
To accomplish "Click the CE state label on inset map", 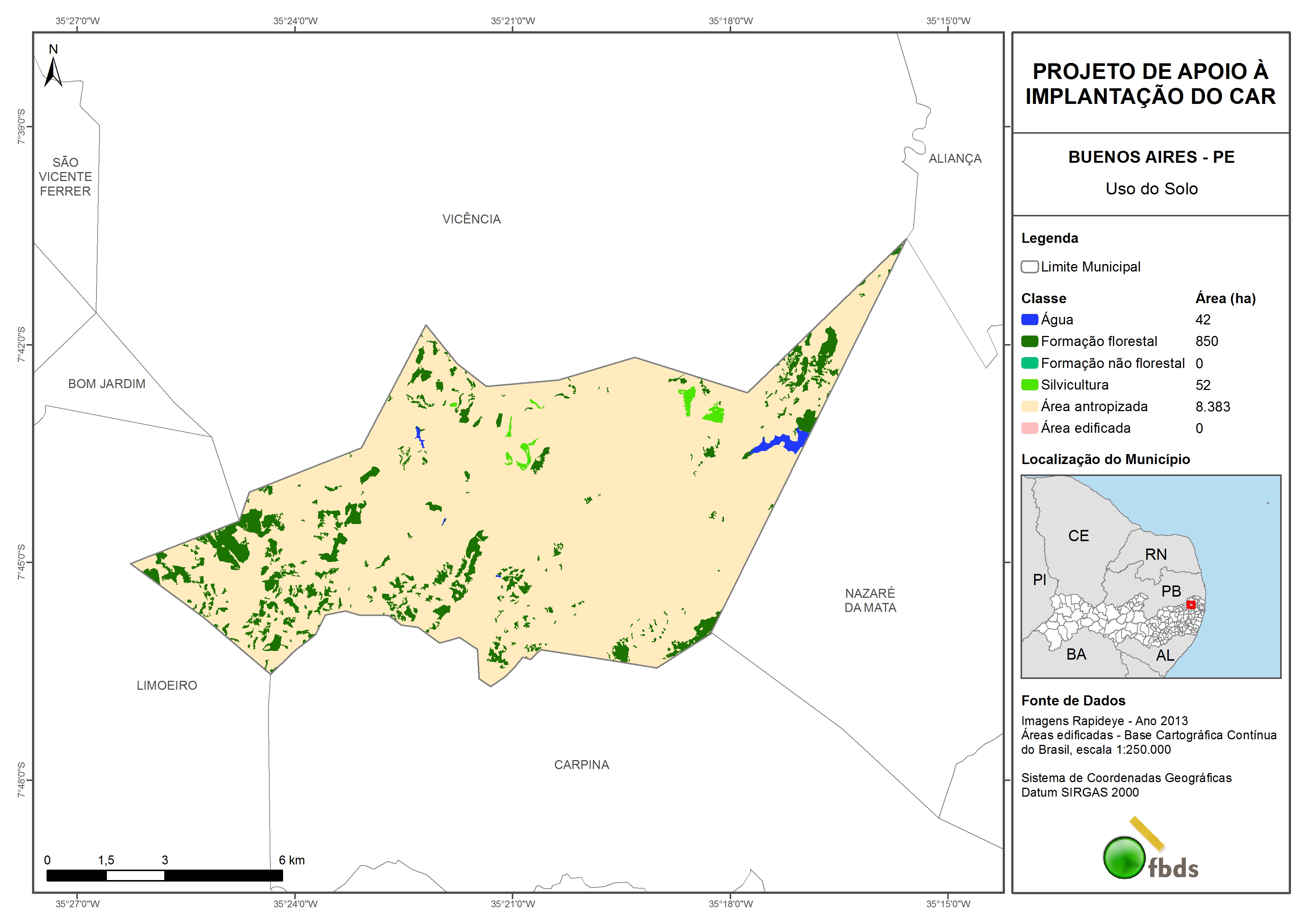I will coord(1078,536).
